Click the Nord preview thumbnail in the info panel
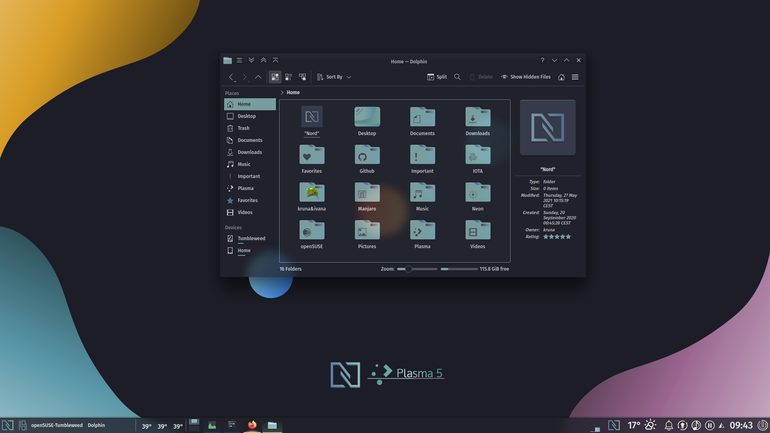Viewport: 770px width, 433px height. (x=548, y=128)
